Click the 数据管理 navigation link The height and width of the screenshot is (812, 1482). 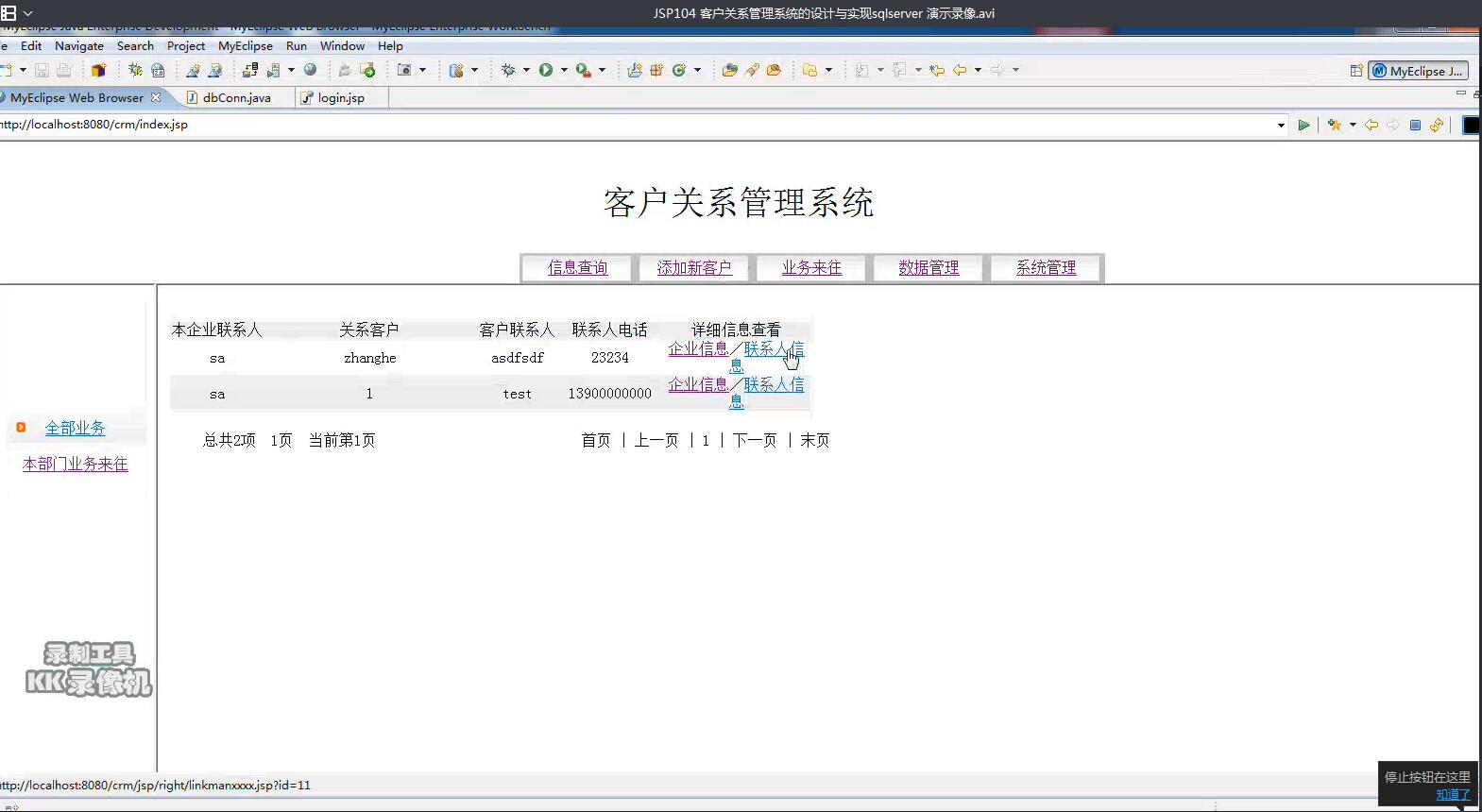(928, 268)
